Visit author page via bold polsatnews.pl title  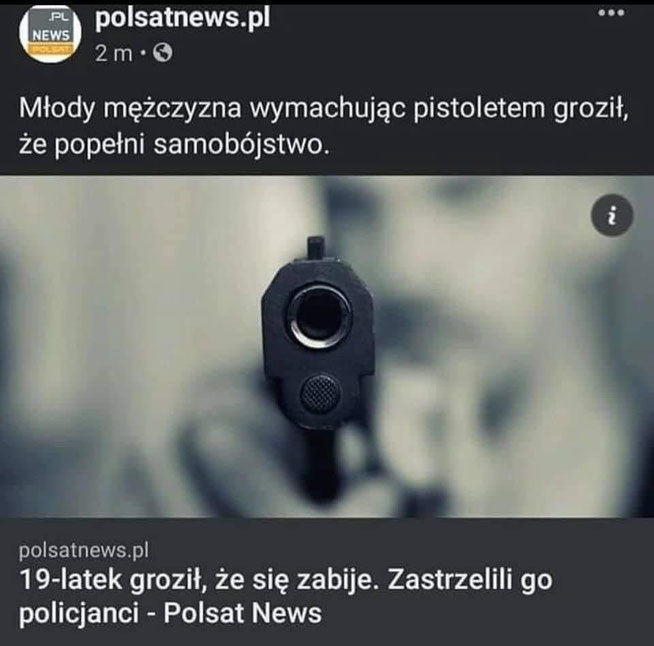click(x=182, y=18)
